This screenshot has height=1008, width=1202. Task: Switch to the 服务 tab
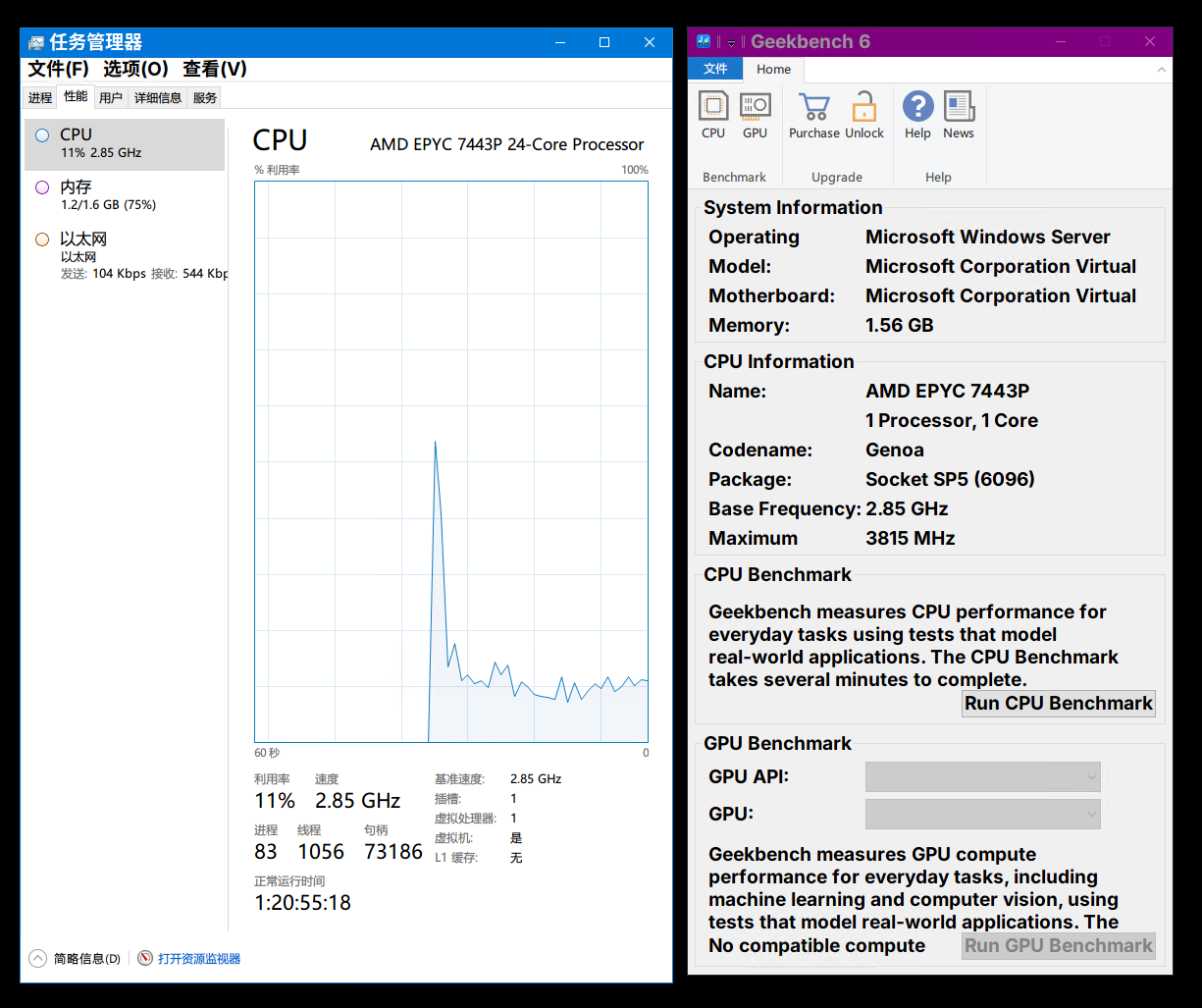click(x=205, y=97)
